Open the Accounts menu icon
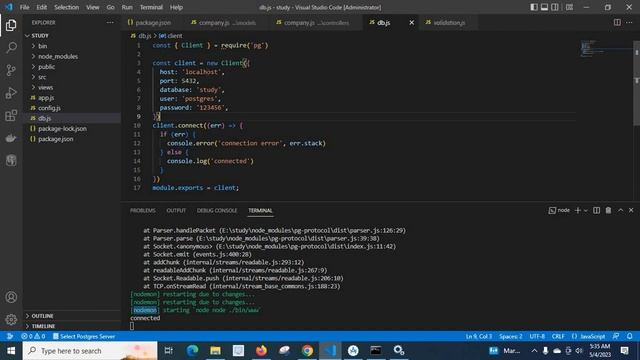 (11, 297)
